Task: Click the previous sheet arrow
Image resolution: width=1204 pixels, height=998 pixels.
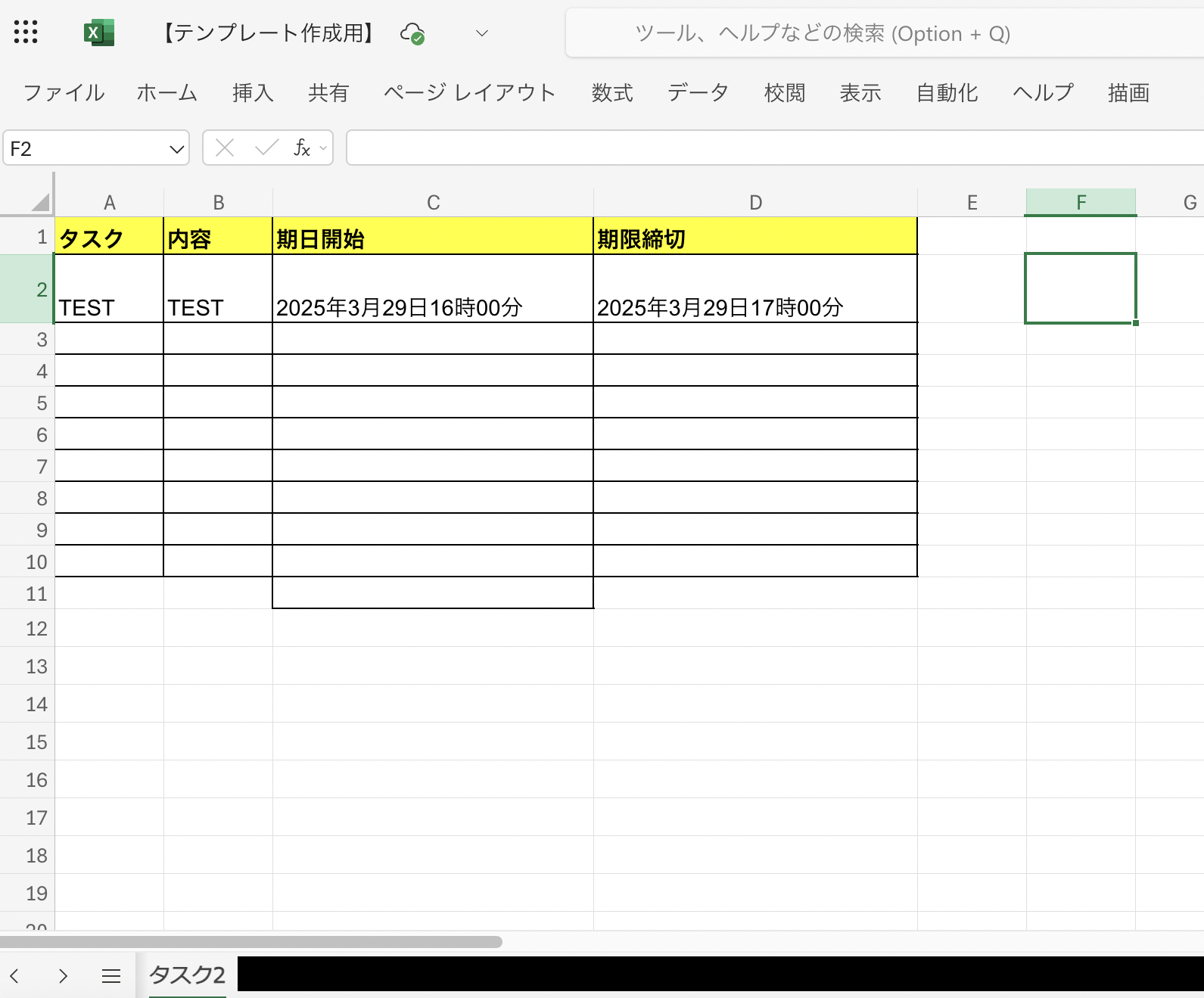Action: (x=14, y=976)
